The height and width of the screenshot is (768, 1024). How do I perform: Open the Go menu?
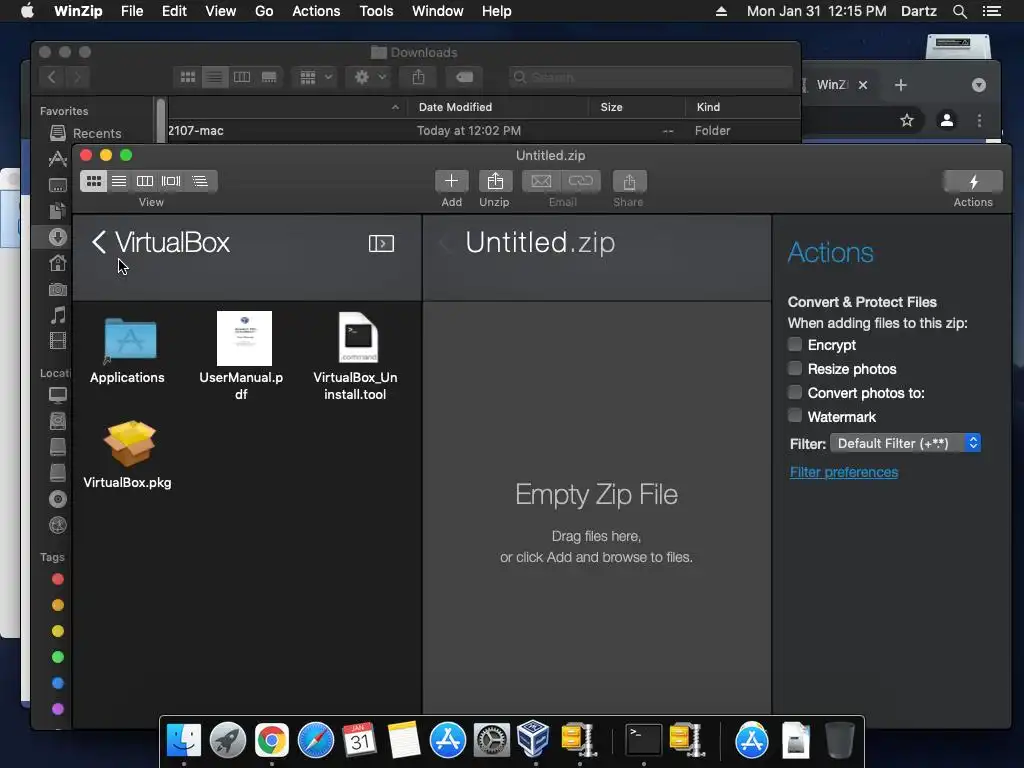264,11
